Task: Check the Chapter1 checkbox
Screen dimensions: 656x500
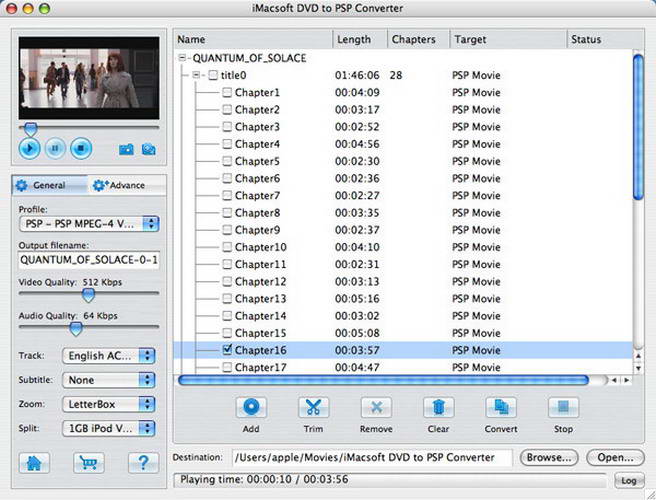Action: tap(227, 92)
